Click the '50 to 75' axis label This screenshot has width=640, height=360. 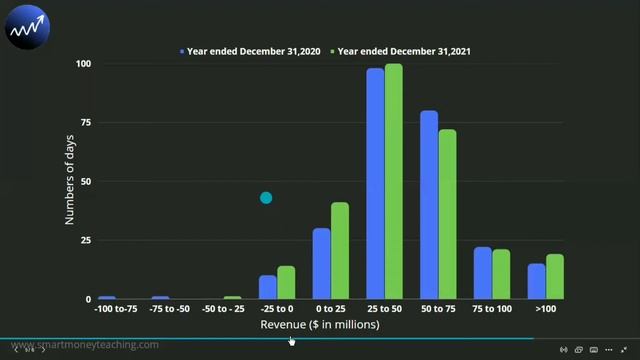pyautogui.click(x=438, y=309)
